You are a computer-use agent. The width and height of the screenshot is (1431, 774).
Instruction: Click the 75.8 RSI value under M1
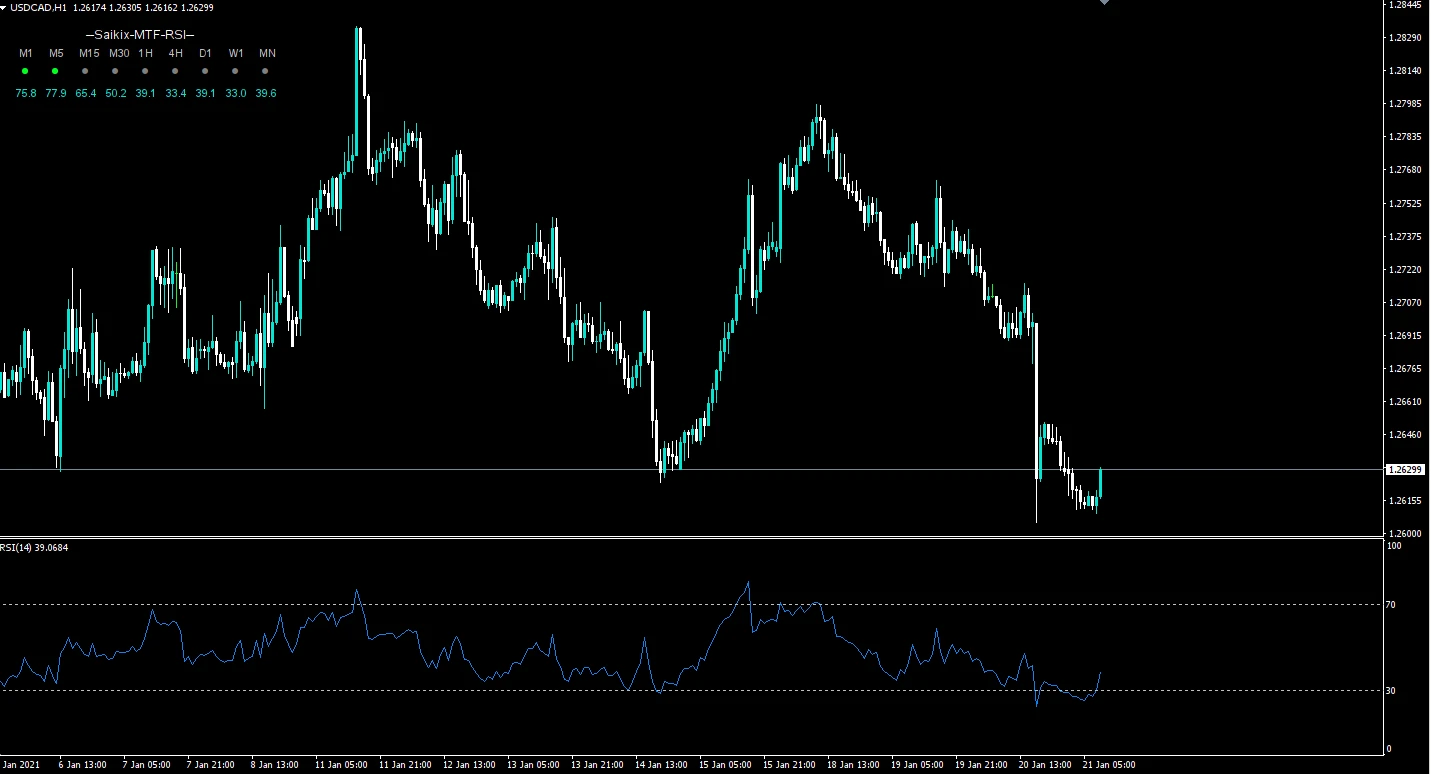[x=25, y=93]
